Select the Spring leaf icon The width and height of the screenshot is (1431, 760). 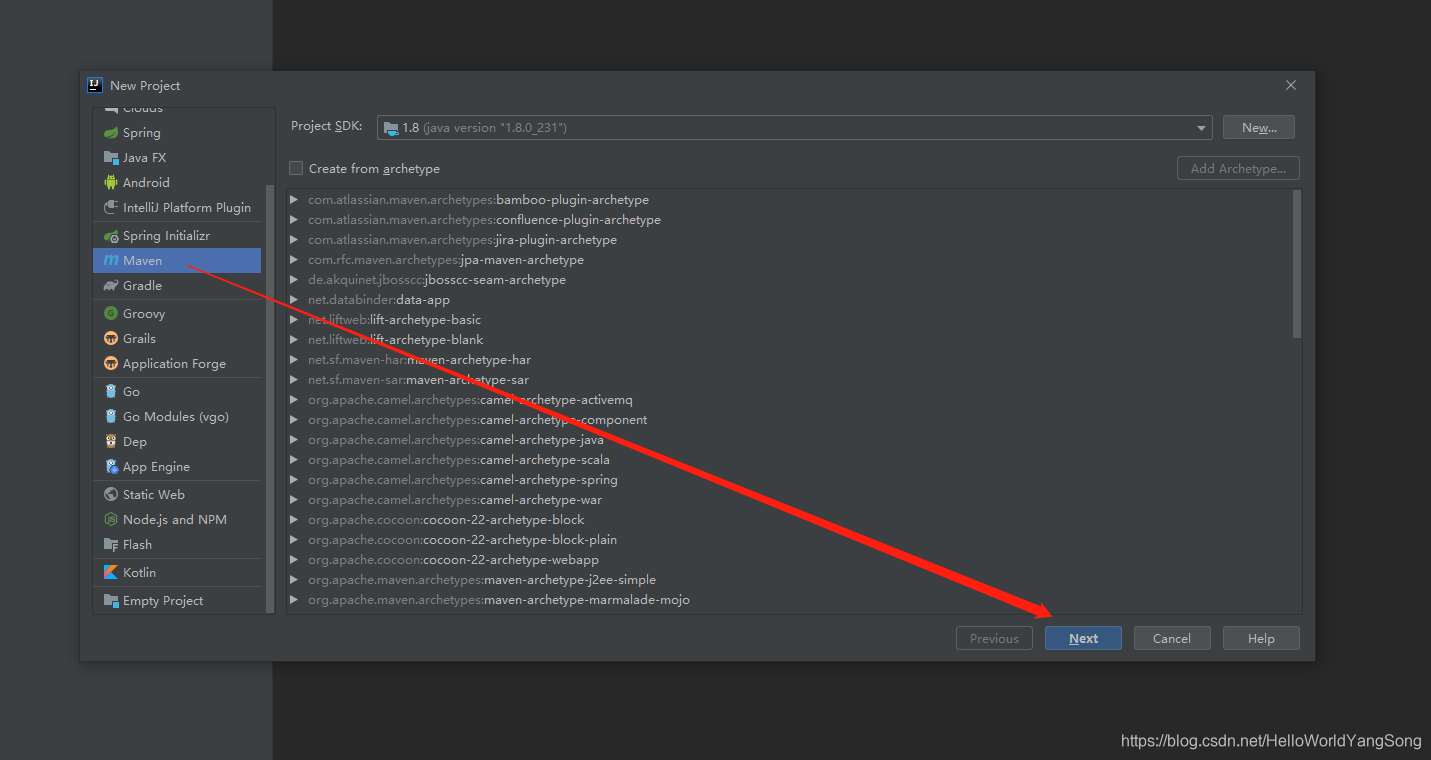pos(111,133)
